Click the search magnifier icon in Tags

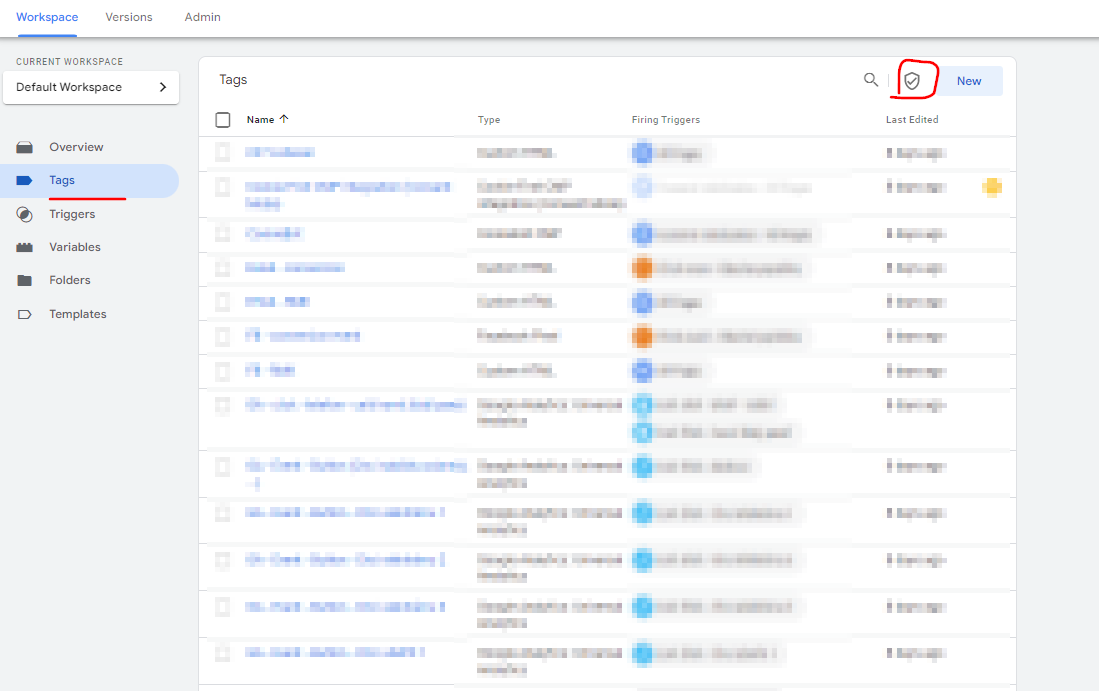[x=871, y=80]
